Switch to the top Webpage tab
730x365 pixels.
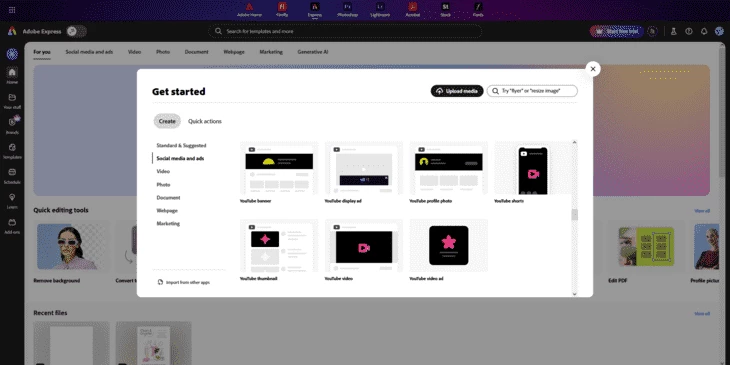click(x=234, y=52)
